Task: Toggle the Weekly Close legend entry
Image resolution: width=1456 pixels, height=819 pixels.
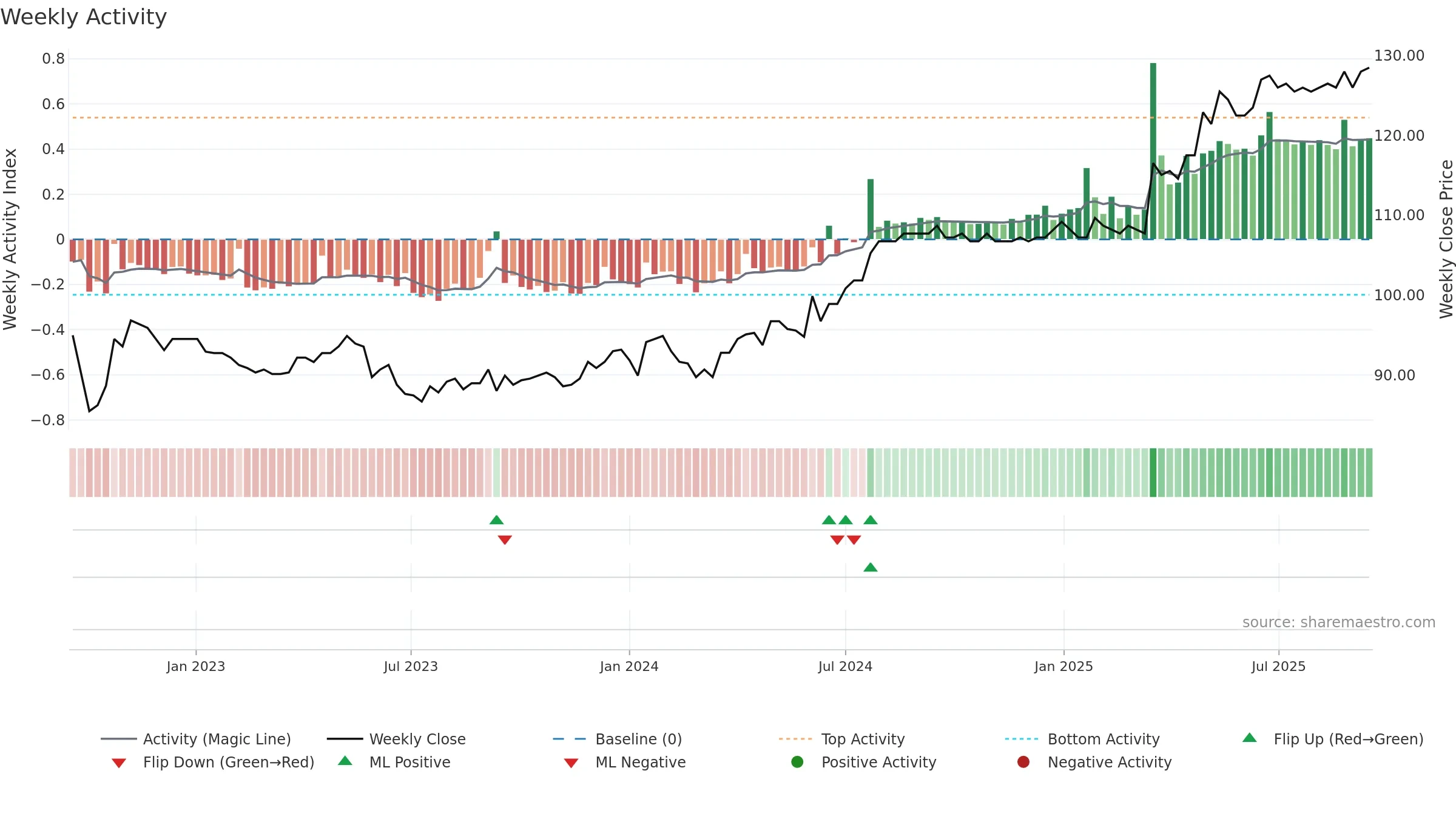Action: (396, 739)
